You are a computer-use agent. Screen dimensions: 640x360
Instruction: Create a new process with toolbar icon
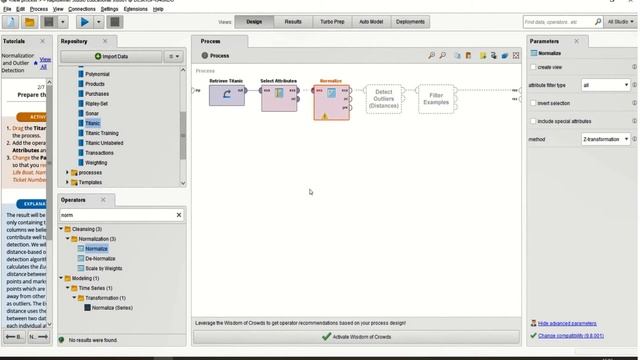coord(10,22)
